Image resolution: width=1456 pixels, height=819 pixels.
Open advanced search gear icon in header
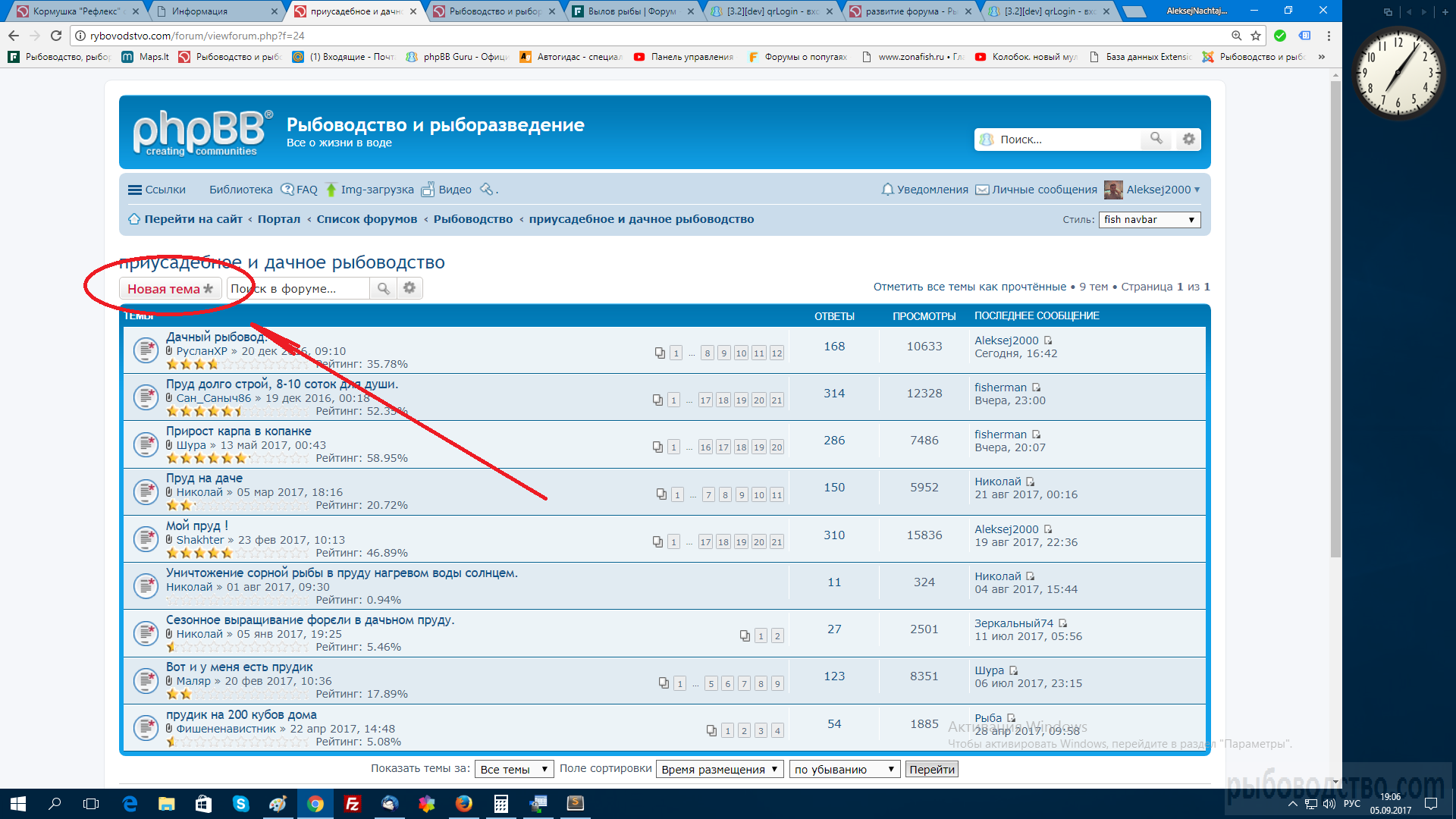point(1188,139)
